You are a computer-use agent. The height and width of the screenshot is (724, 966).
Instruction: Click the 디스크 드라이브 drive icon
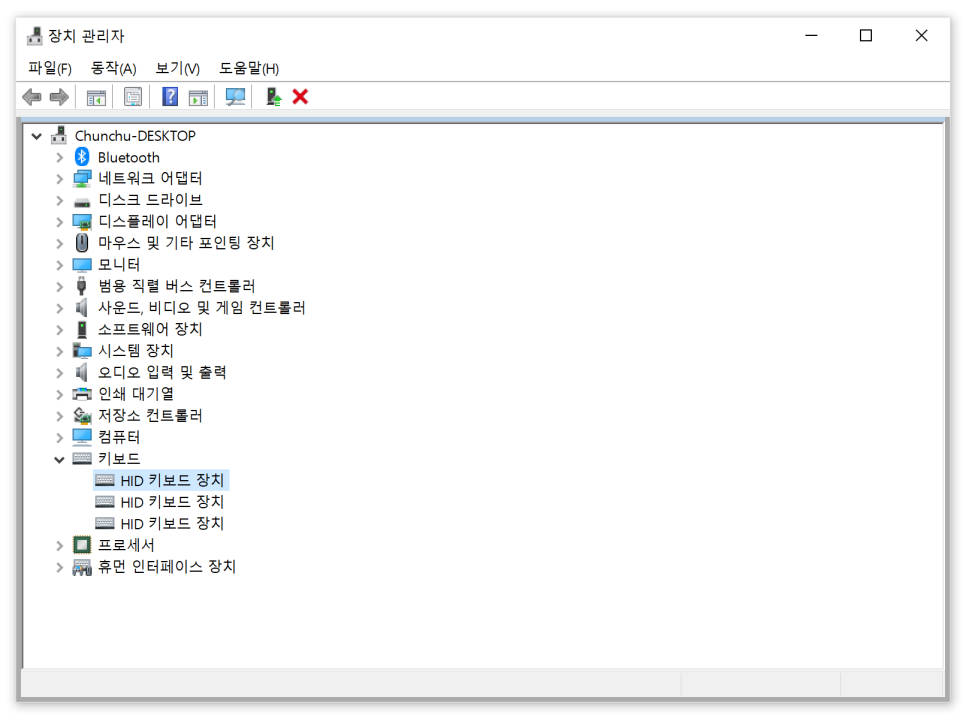(x=82, y=201)
